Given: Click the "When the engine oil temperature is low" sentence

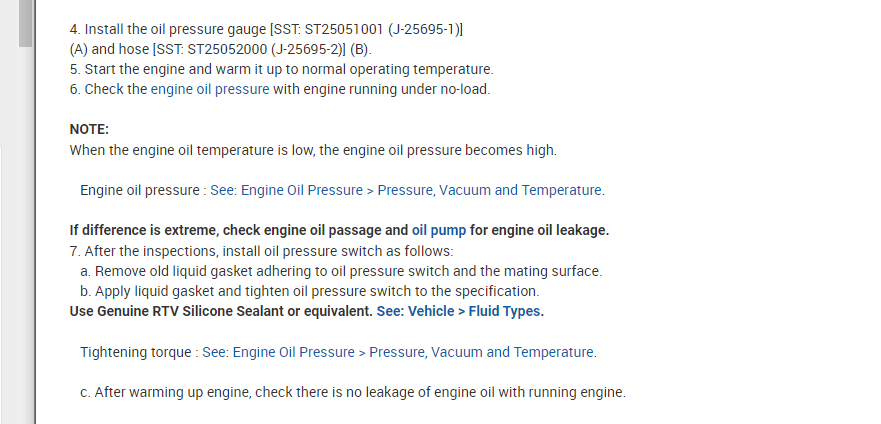Looking at the screenshot, I should coord(313,150).
